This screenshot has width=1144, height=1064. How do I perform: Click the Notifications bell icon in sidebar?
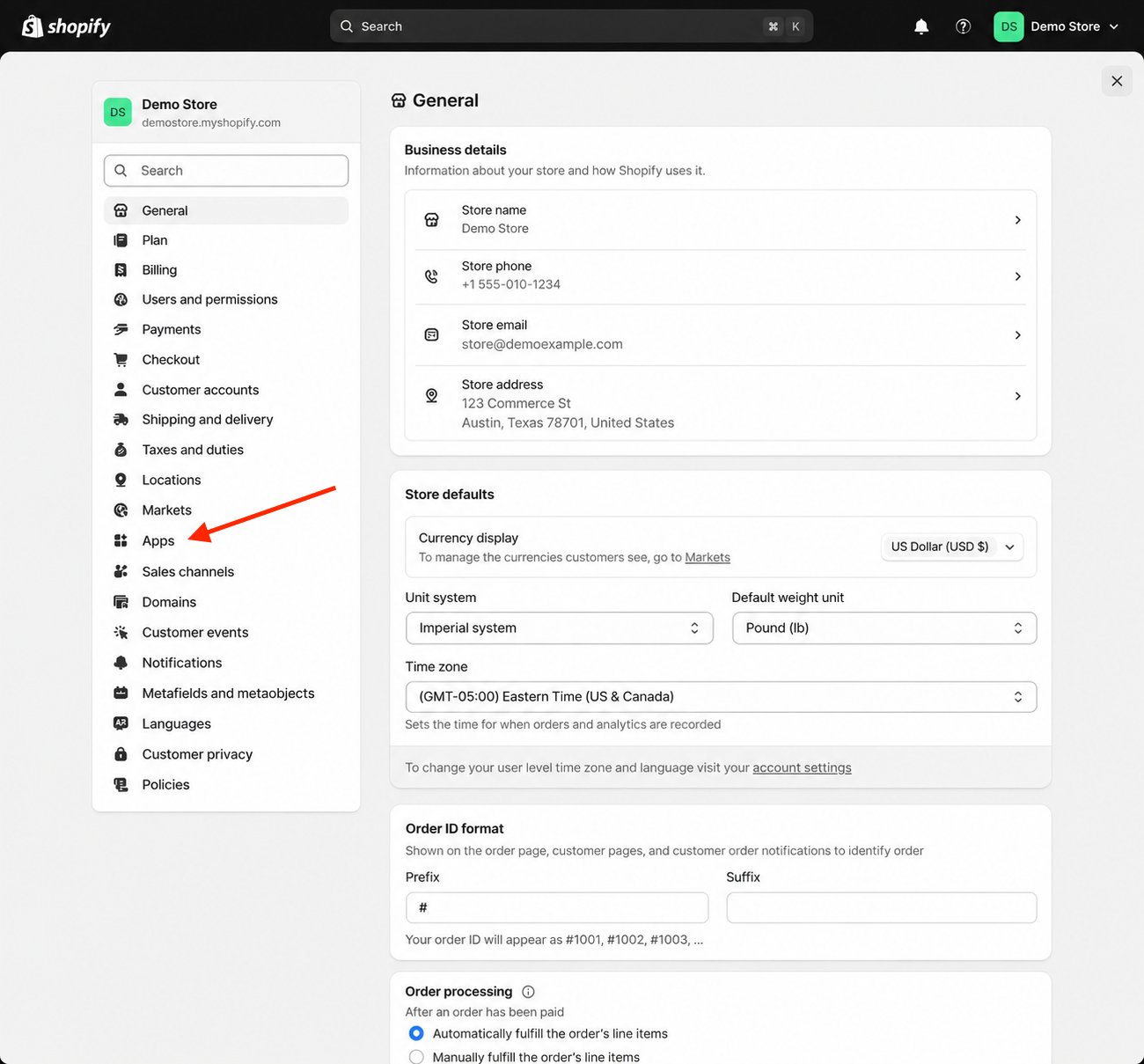tap(121, 663)
